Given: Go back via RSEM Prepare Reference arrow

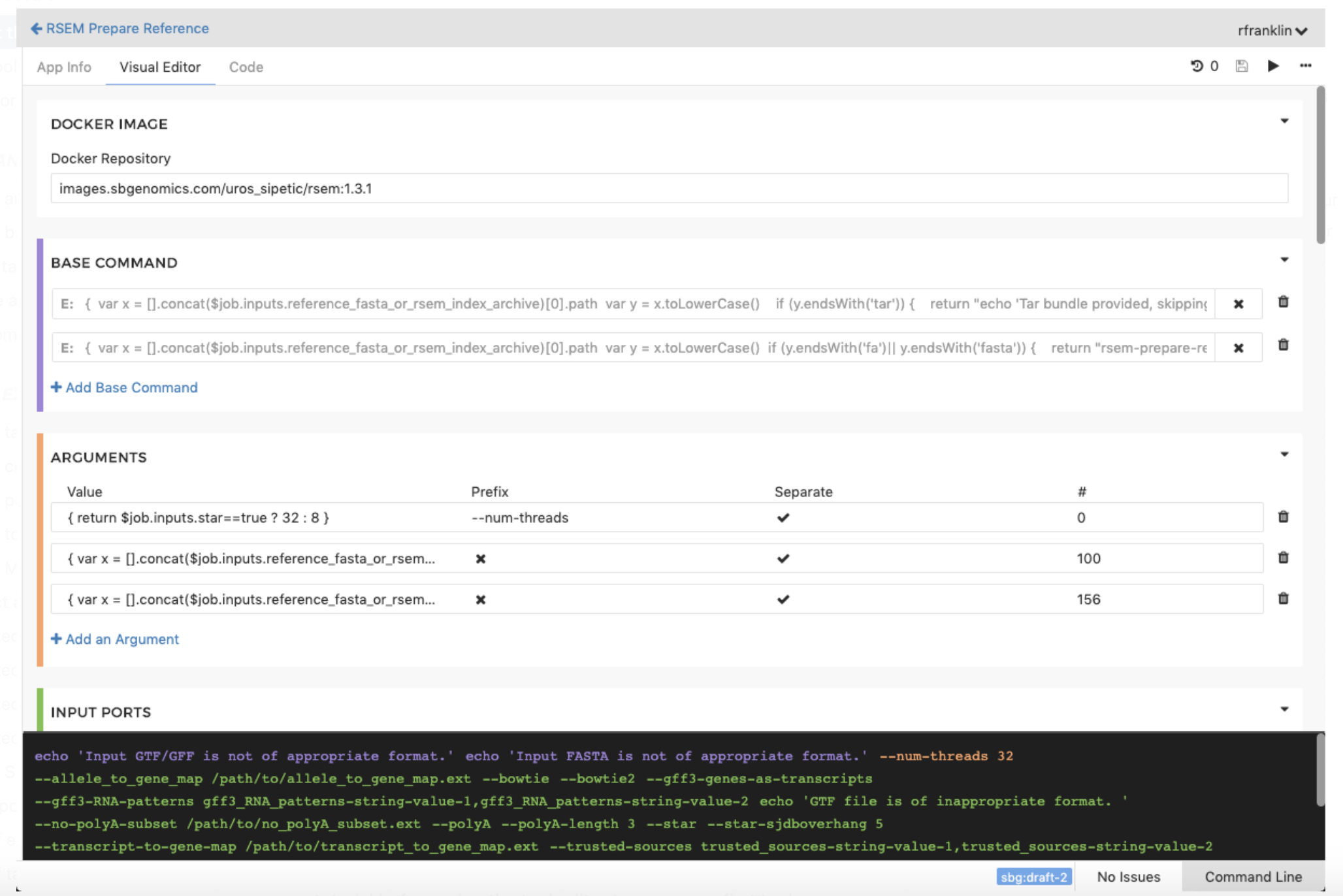Looking at the screenshot, I should [36, 29].
